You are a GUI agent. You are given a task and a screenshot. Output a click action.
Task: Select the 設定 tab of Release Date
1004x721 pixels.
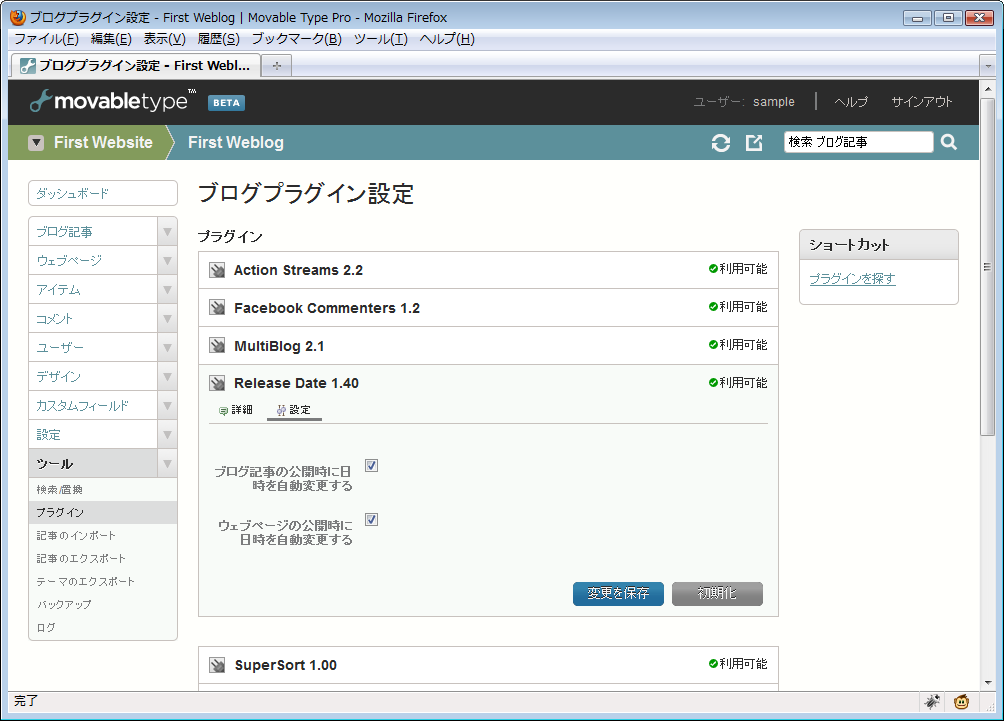coord(294,410)
